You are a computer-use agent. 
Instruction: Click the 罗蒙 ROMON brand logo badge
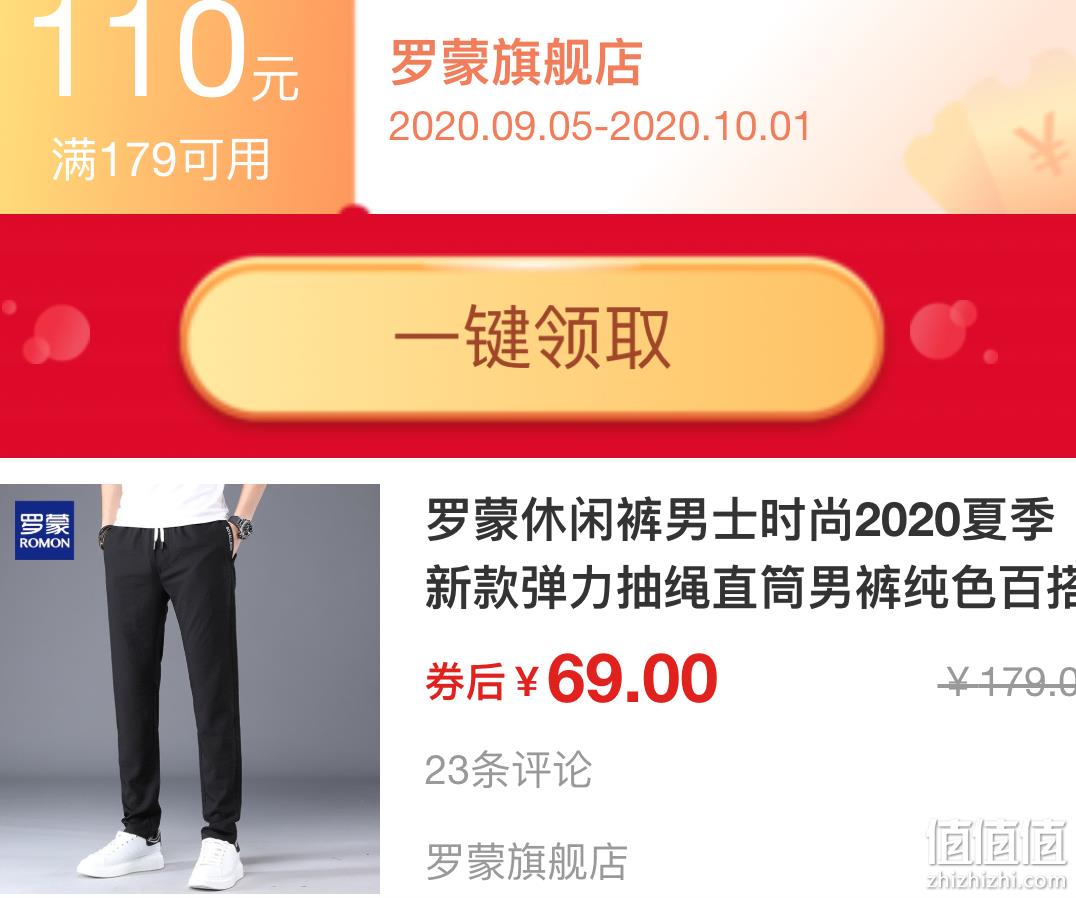(45, 530)
